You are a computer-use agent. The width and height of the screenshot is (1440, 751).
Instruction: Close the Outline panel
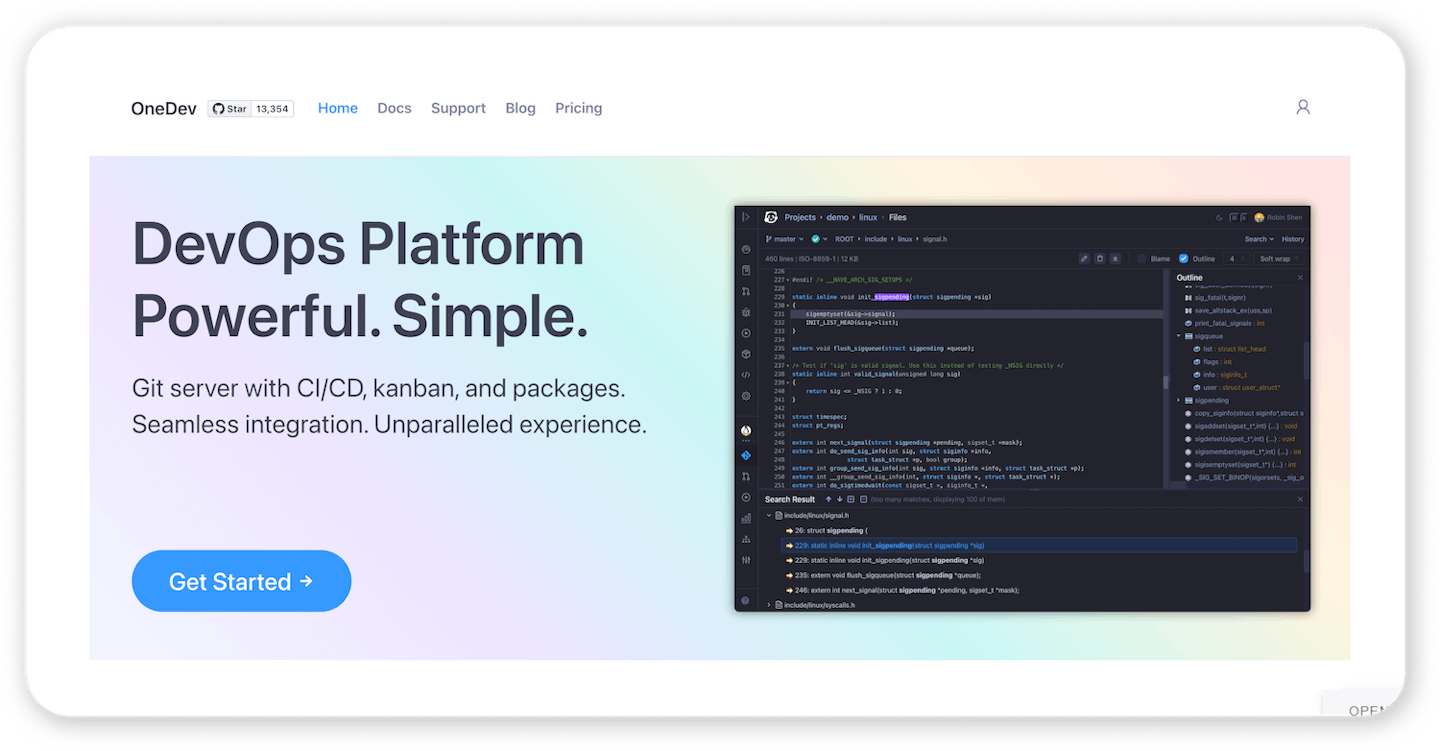point(1300,277)
